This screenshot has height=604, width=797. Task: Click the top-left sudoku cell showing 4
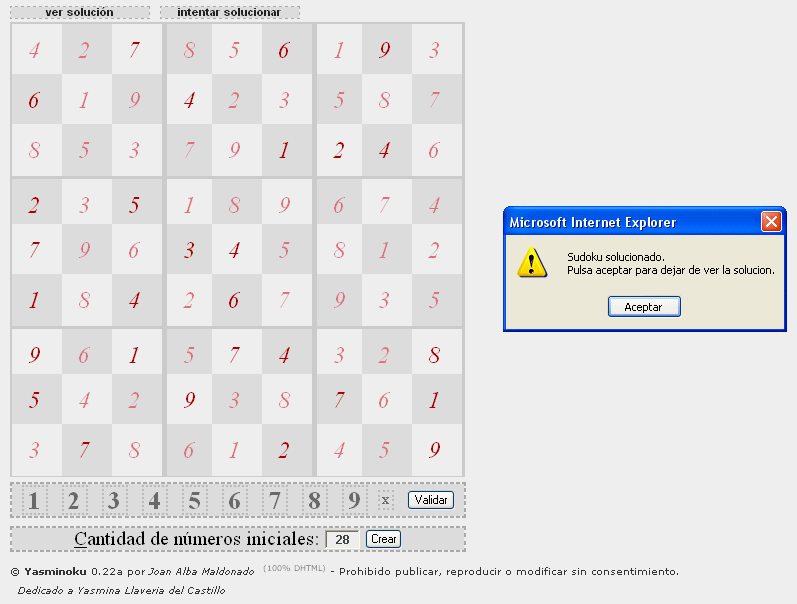point(35,50)
